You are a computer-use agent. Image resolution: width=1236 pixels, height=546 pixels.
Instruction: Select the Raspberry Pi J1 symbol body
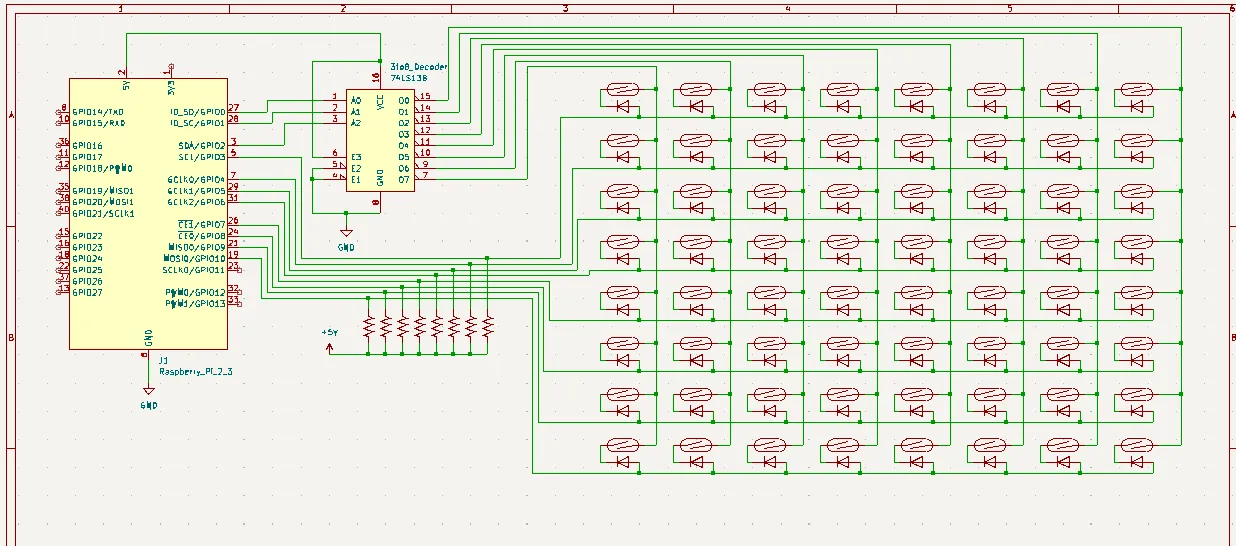click(x=148, y=213)
